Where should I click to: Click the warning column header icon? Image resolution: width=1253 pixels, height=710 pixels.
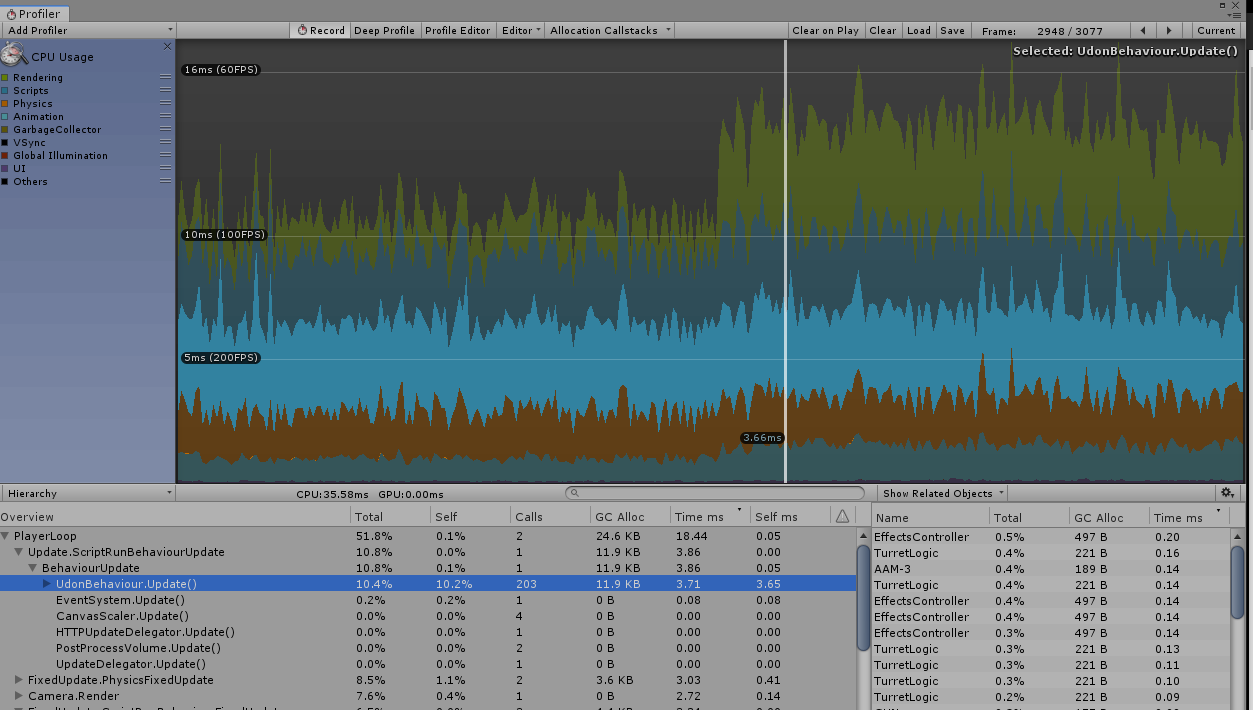(842, 516)
